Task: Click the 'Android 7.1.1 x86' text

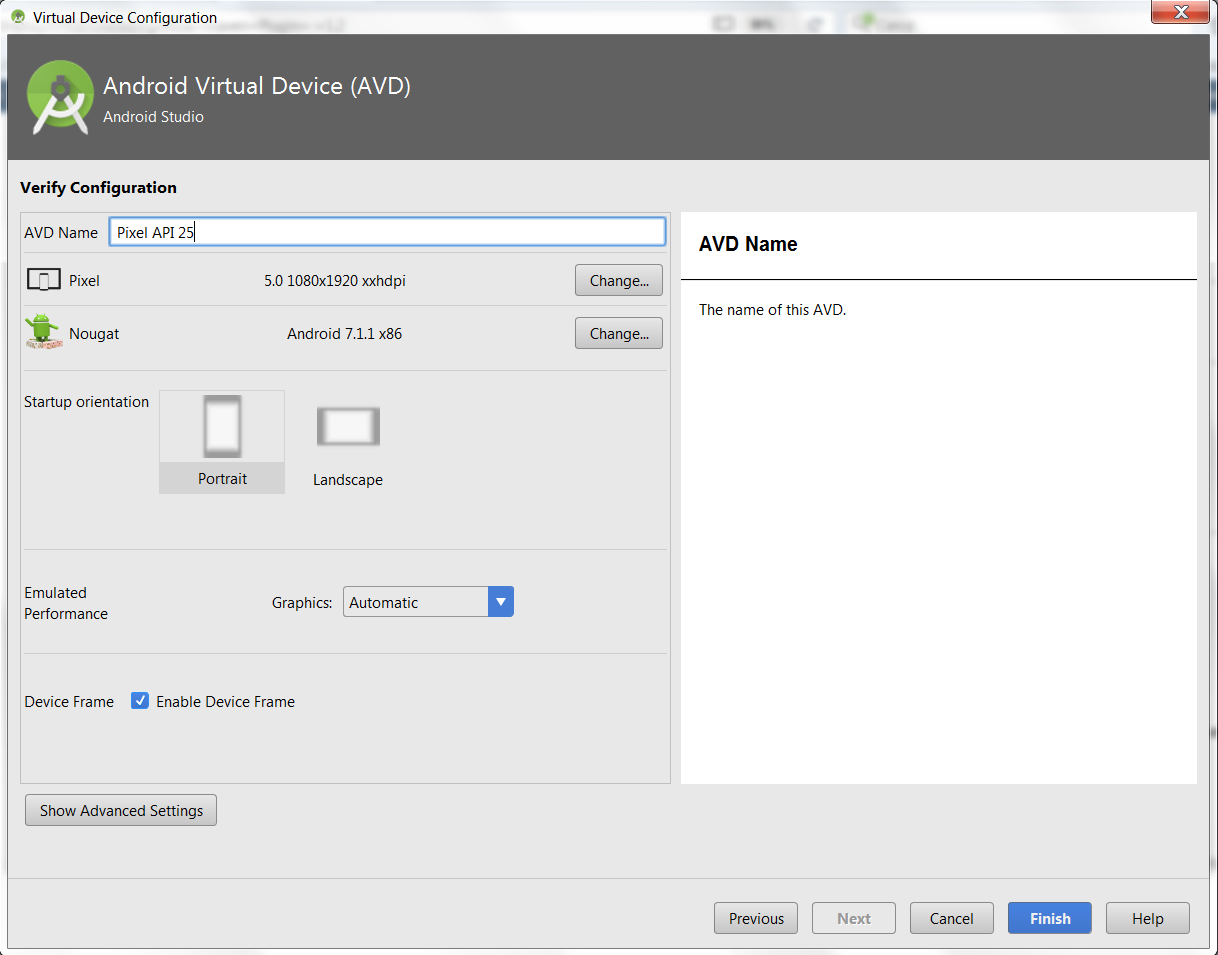Action: (345, 334)
